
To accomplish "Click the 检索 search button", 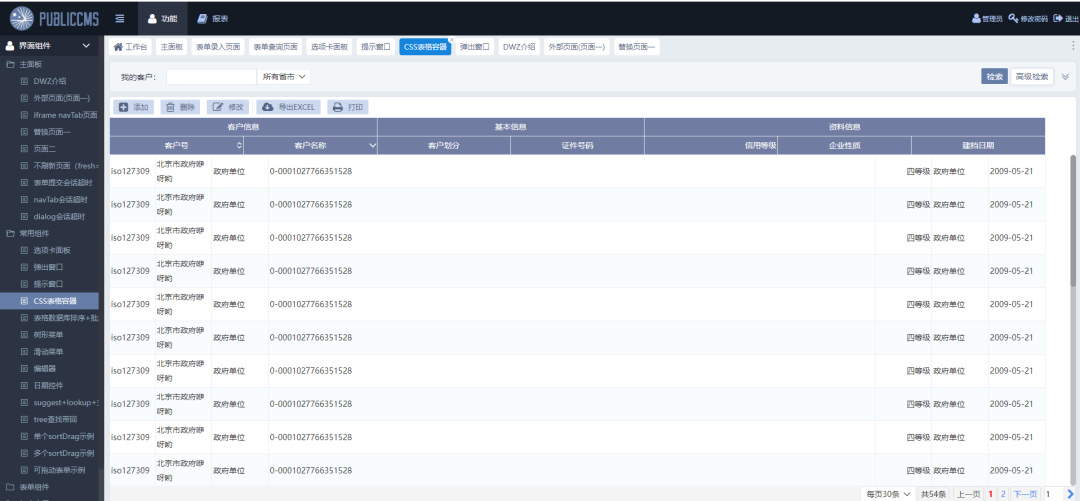I will click(994, 76).
